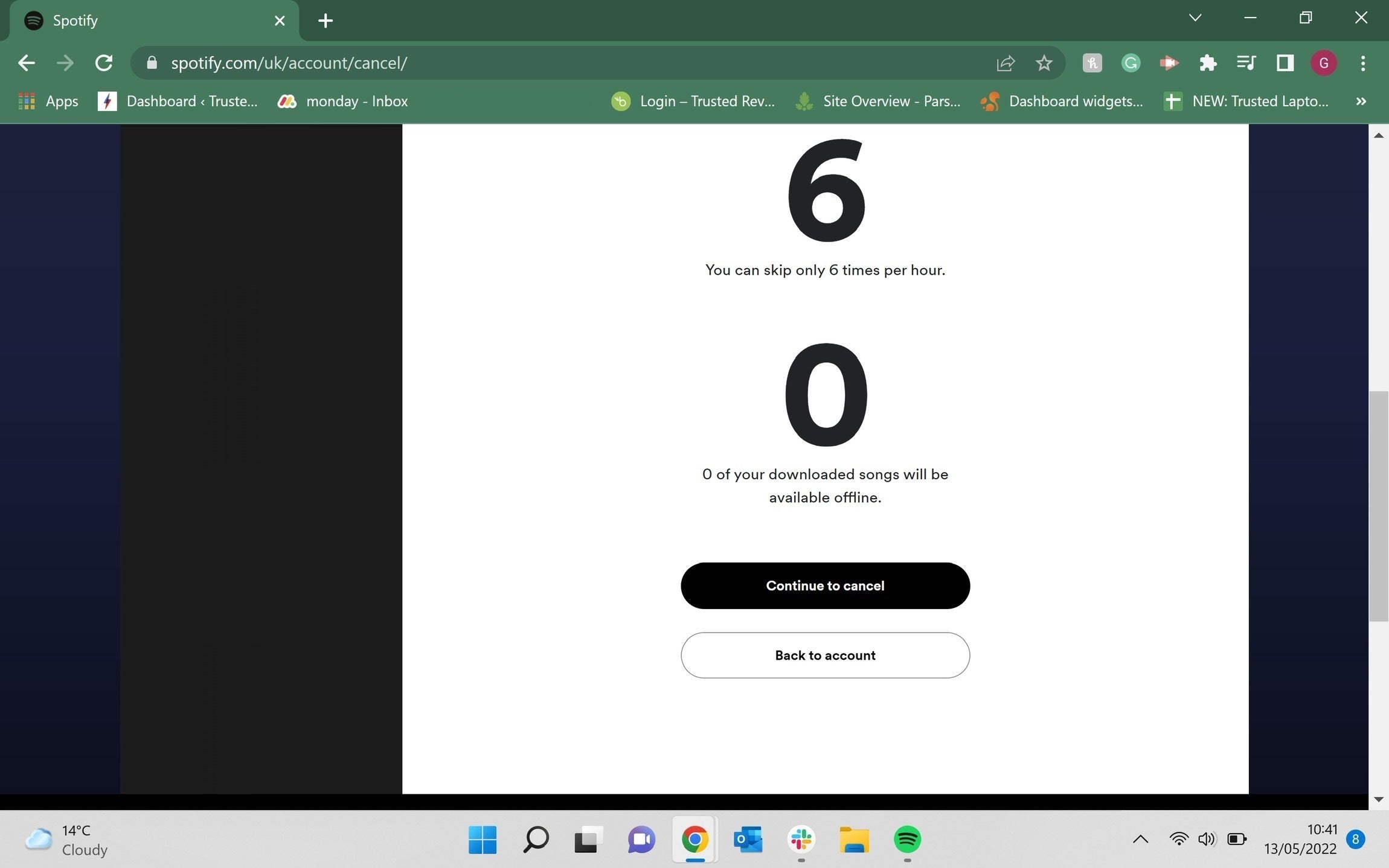Bookmark this page with the star icon
1389x868 pixels.
[x=1044, y=63]
